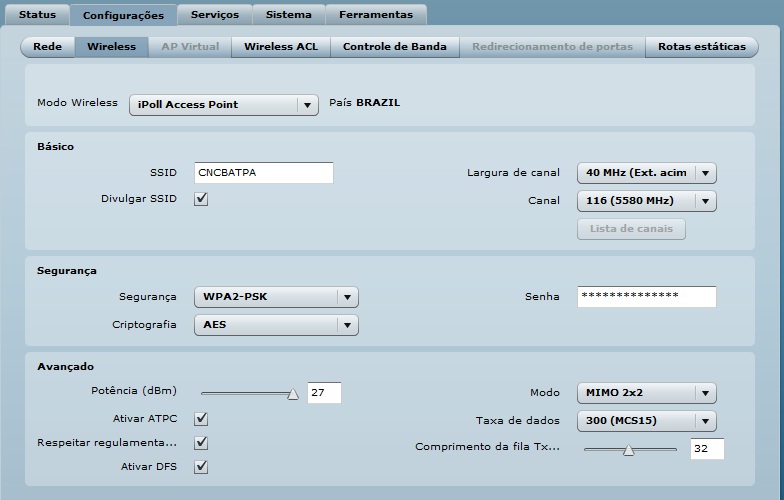
Task: Click the Básico section heading
Action: pos(56,146)
